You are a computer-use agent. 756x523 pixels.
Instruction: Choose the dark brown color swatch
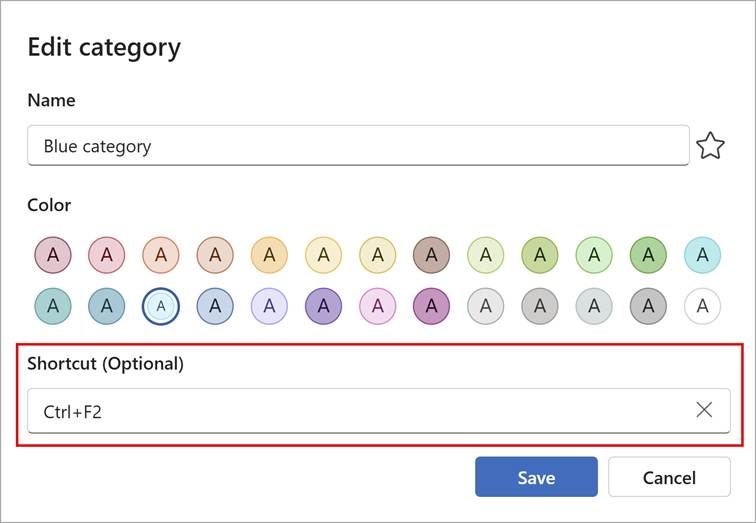[x=432, y=255]
